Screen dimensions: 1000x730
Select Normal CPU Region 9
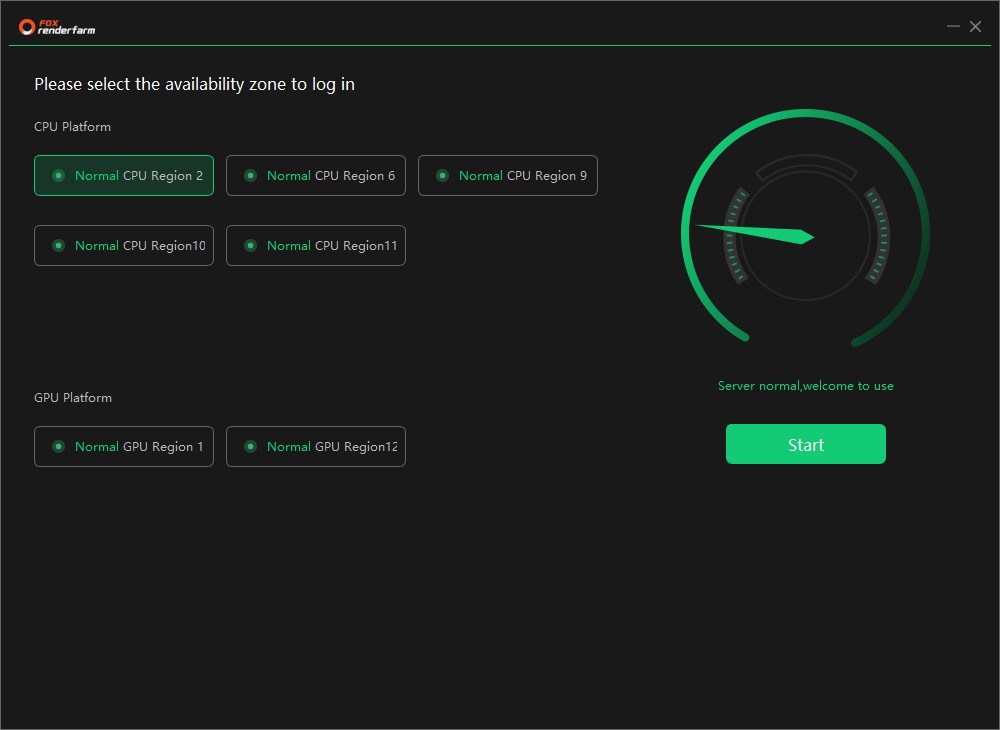(x=508, y=175)
